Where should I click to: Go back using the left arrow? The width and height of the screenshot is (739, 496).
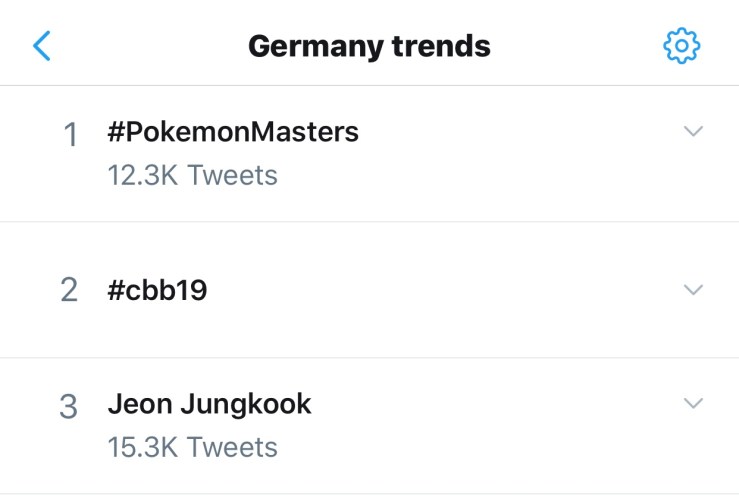pyautogui.click(x=42, y=45)
